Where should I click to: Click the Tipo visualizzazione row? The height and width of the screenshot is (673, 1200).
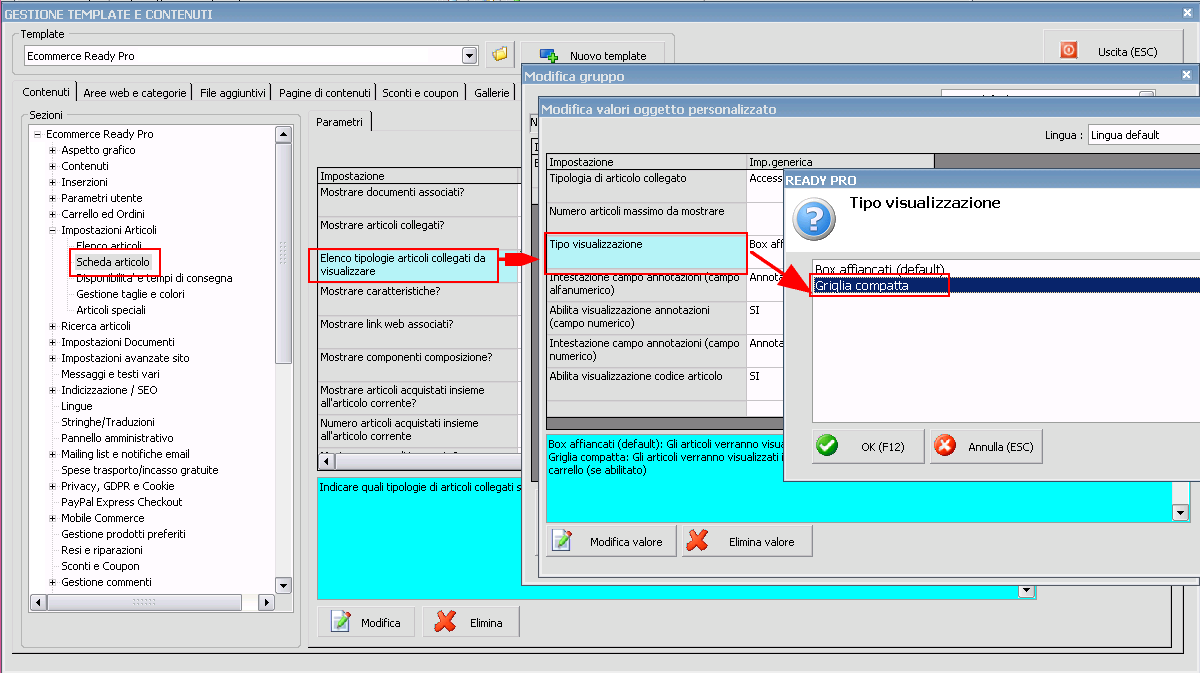tap(646, 252)
